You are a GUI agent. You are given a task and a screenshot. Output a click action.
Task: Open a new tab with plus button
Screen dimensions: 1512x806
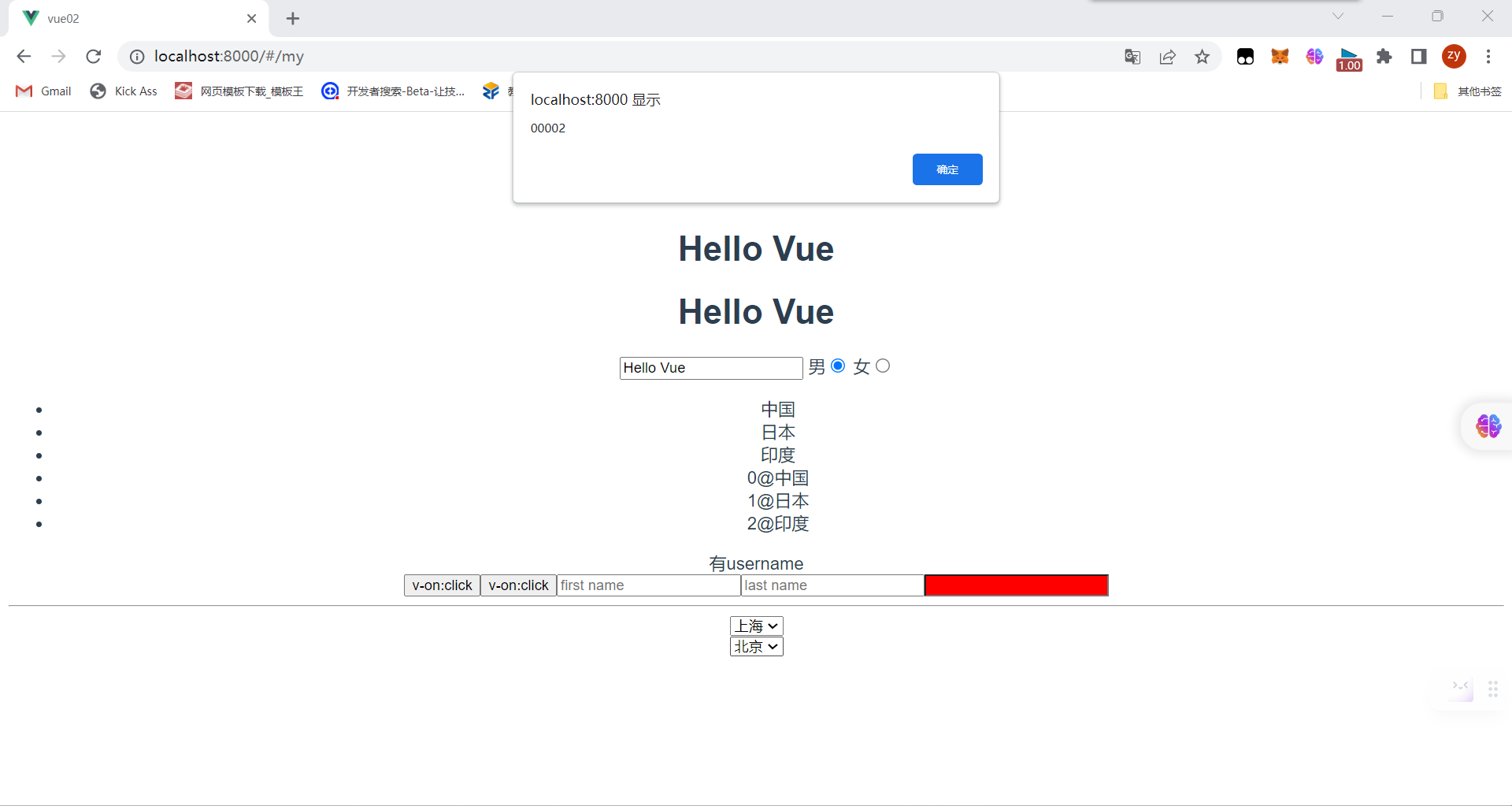pos(293,18)
